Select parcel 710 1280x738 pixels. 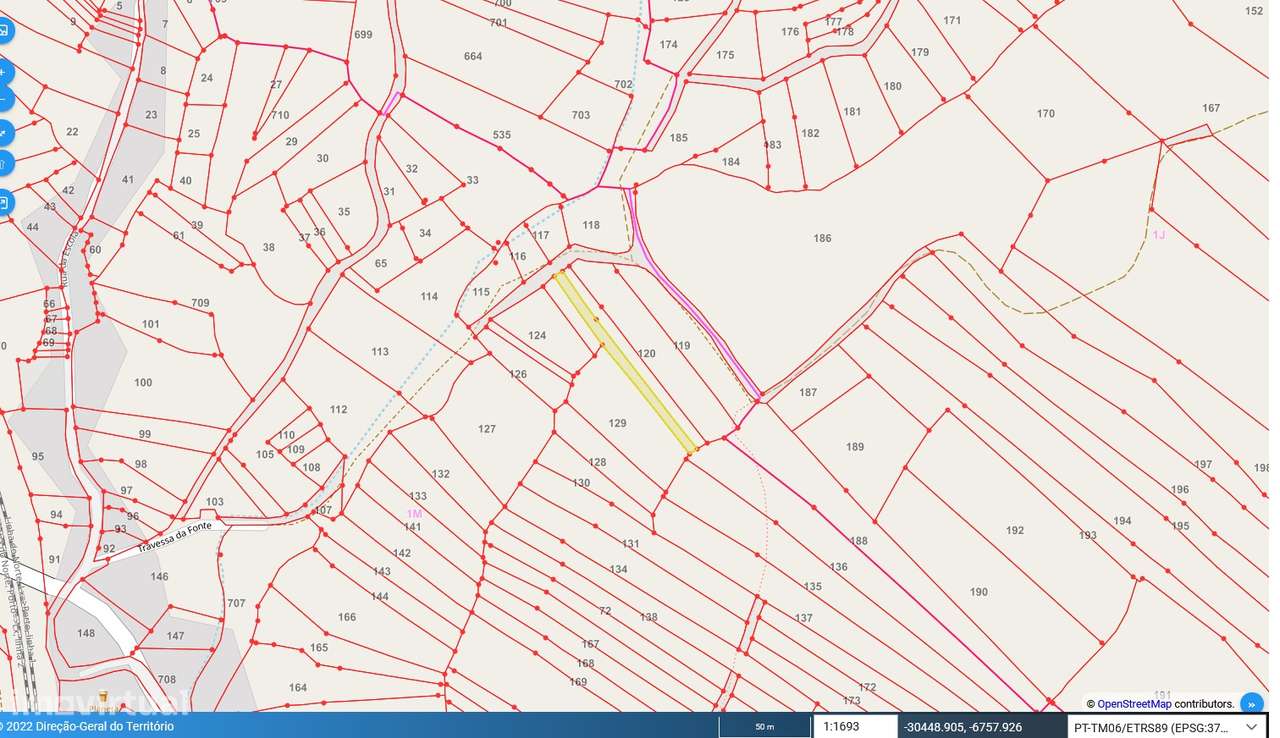point(280,115)
